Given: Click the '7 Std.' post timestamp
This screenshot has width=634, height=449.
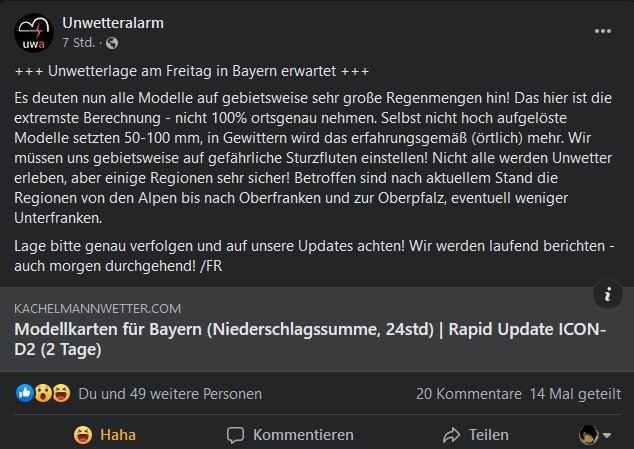Looking at the screenshot, I should pyautogui.click(x=79, y=43).
